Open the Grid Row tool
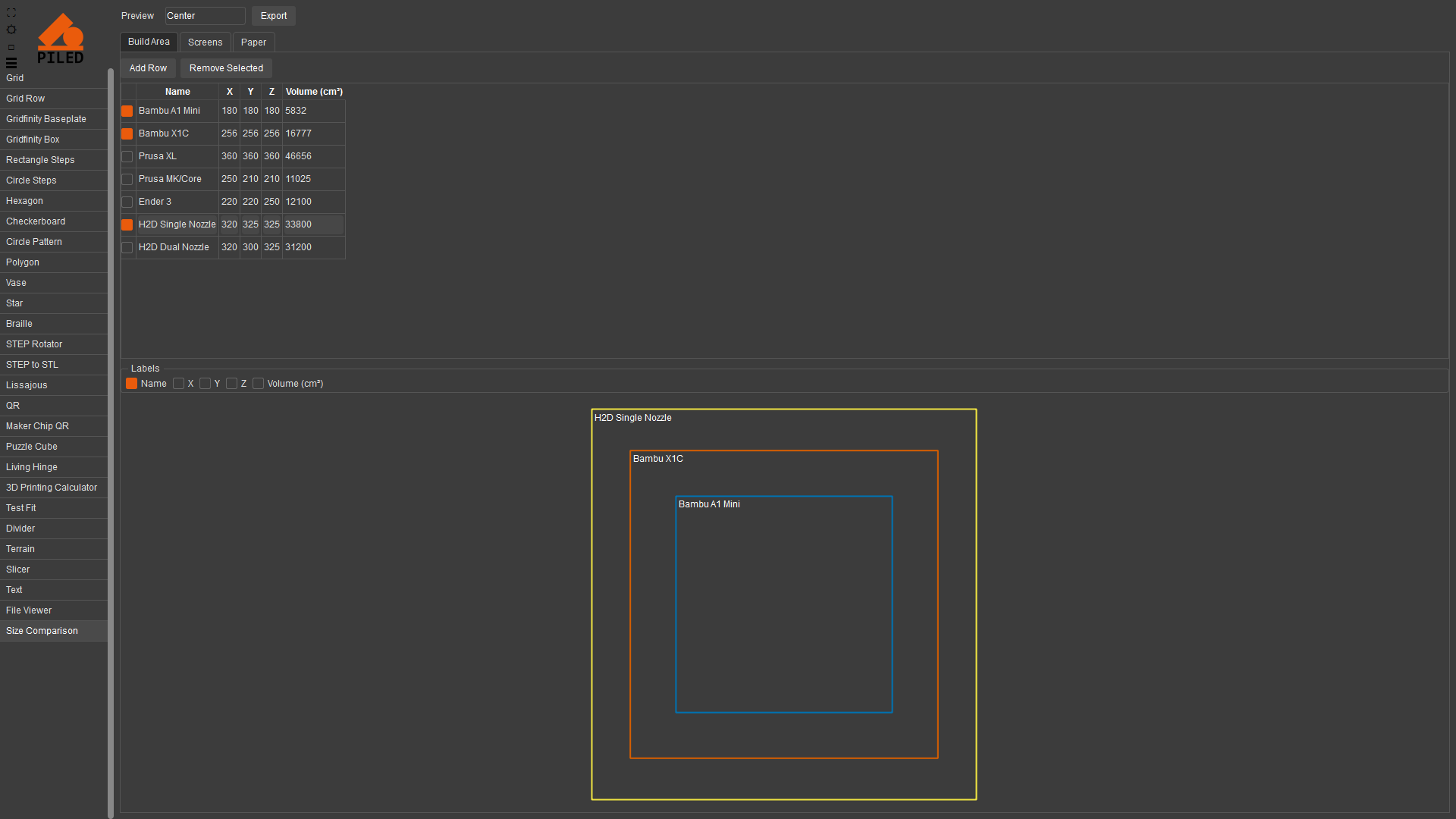This screenshot has width=1456, height=819. (54, 99)
